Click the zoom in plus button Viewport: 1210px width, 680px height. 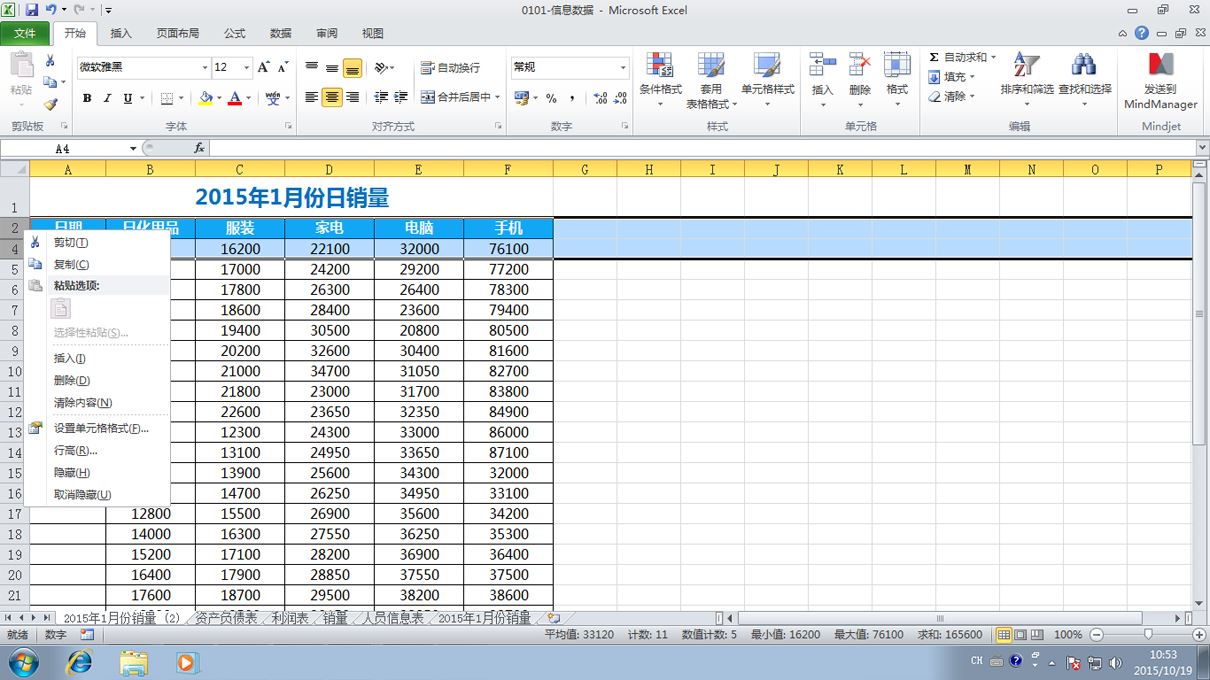(x=1199, y=635)
